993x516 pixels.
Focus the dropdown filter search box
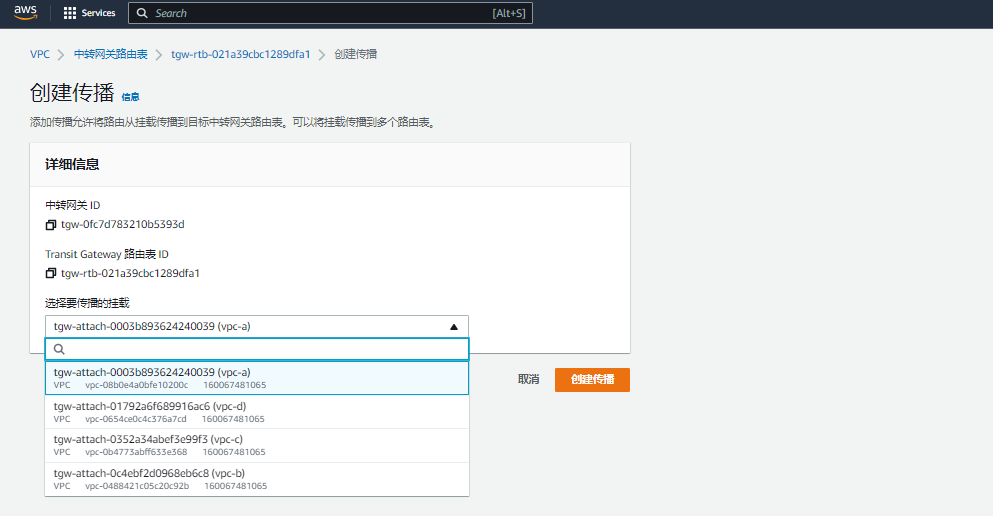256,349
